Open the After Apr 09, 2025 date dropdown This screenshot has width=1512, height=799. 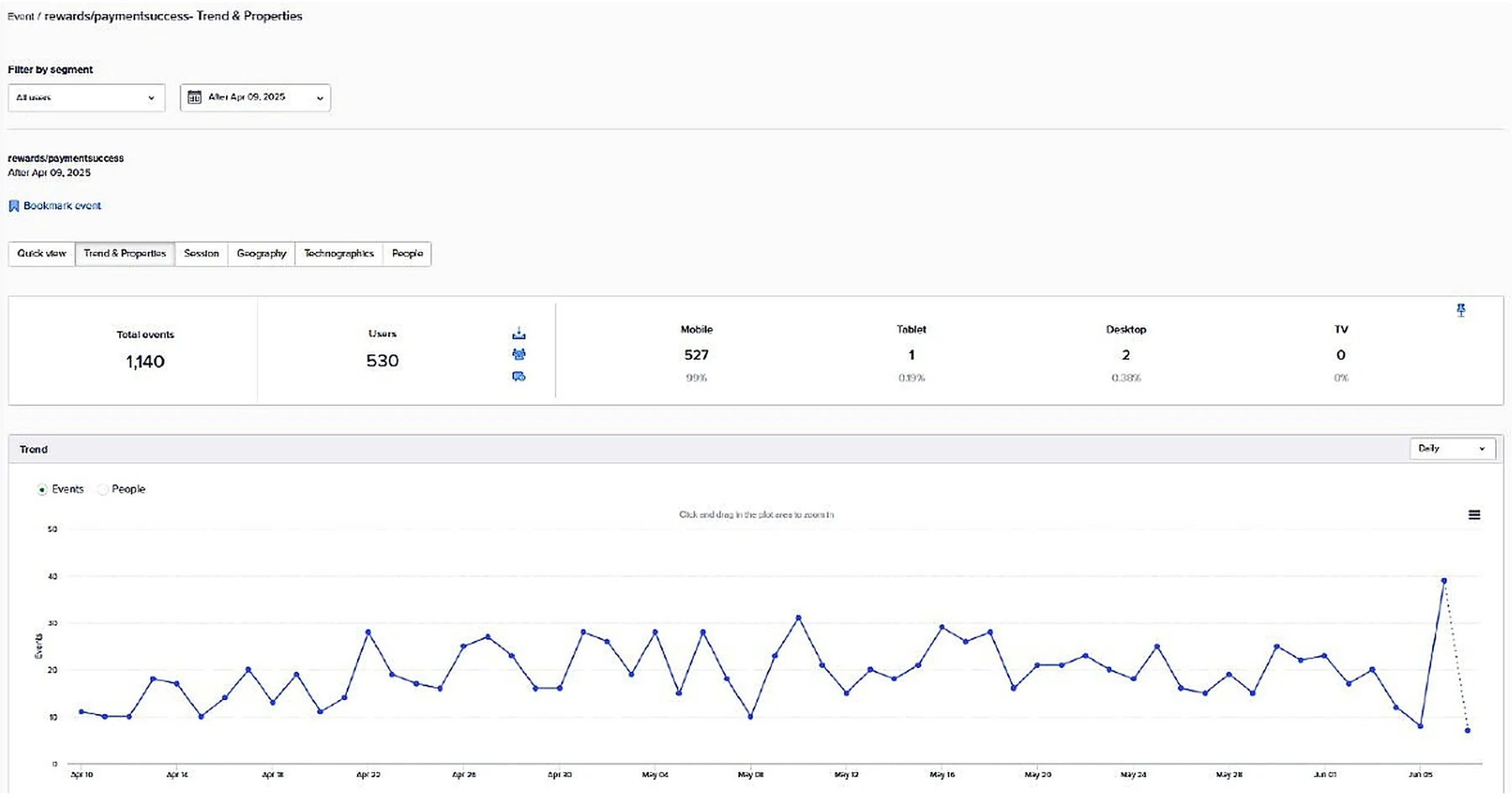pos(255,97)
